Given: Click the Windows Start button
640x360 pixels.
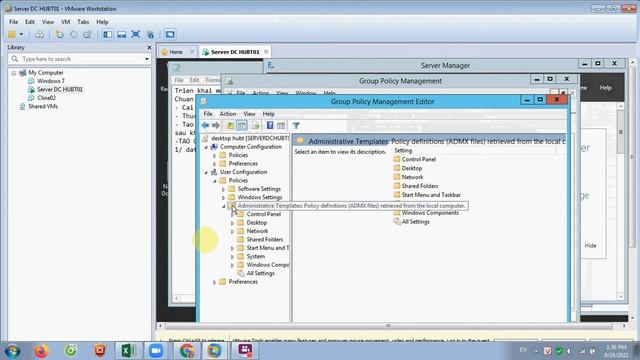Looking at the screenshot, I should point(12,351).
